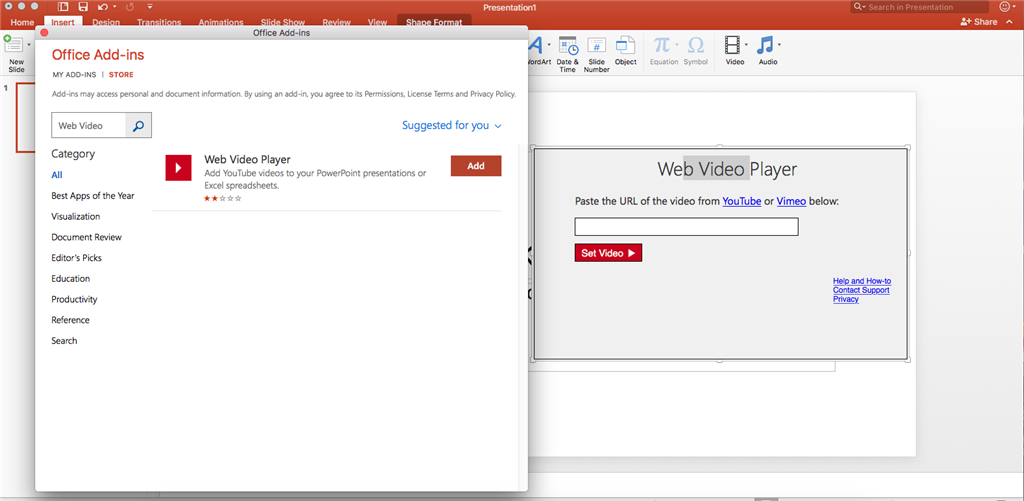Screen dimensions: 1024x501
Task: Select the Document Review category
Action: (x=86, y=237)
